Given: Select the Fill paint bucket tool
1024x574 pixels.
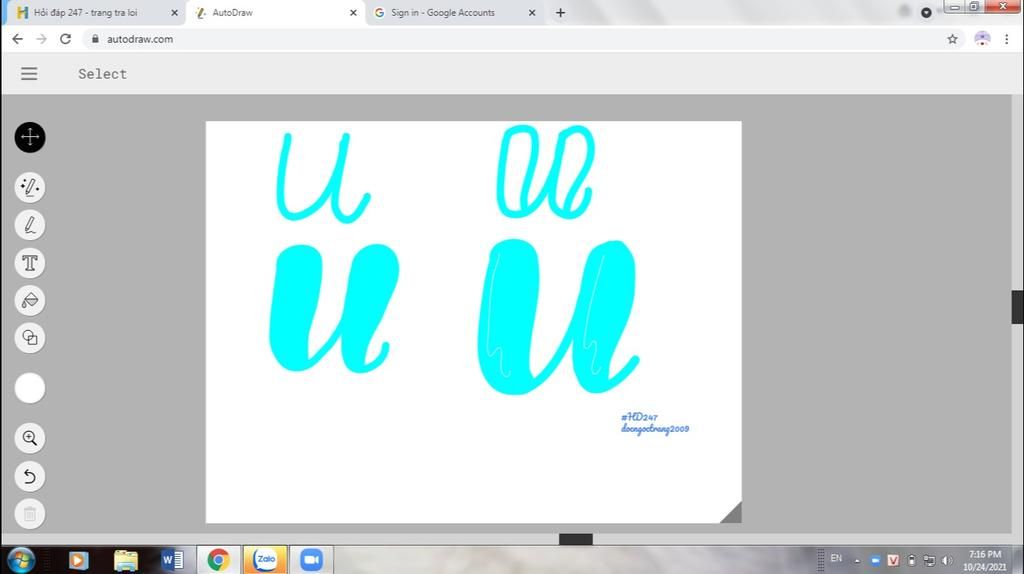Looking at the screenshot, I should [x=30, y=300].
